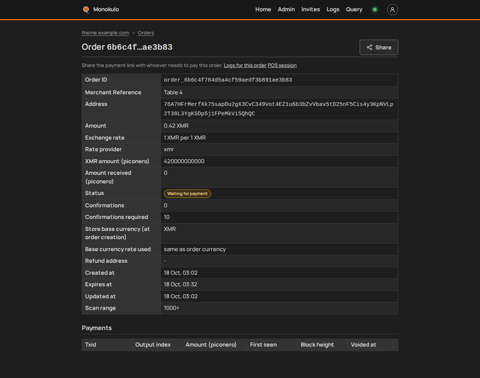Screen dimensions: 480x378
Task: Click the First seen column header
Action: pyautogui.click(x=263, y=345)
